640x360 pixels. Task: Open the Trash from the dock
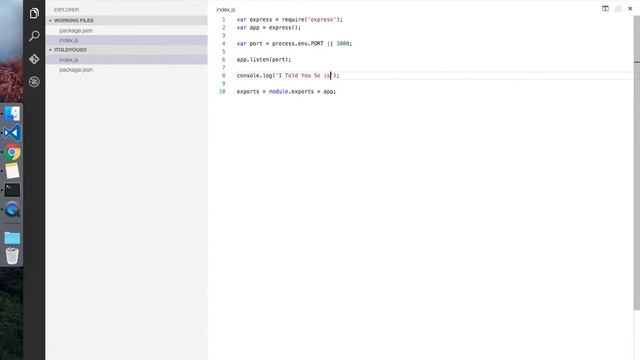(12, 256)
